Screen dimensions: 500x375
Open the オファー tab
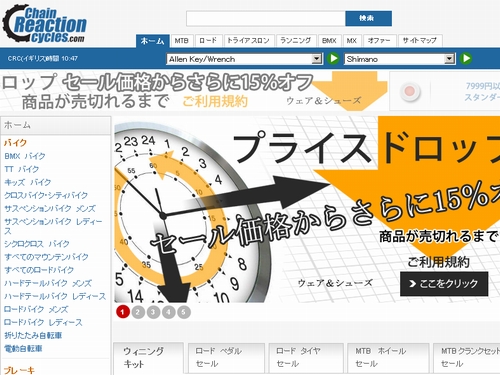379,41
